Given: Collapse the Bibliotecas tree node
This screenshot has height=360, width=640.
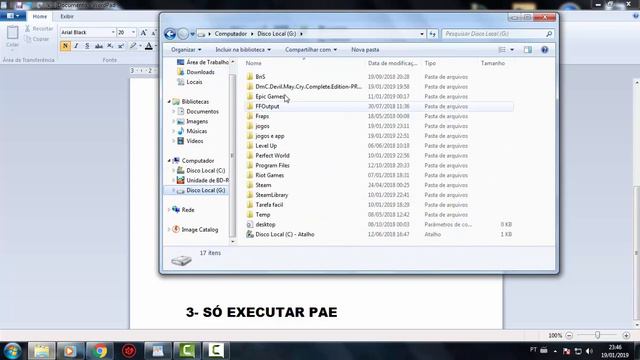Looking at the screenshot, I should (169, 102).
